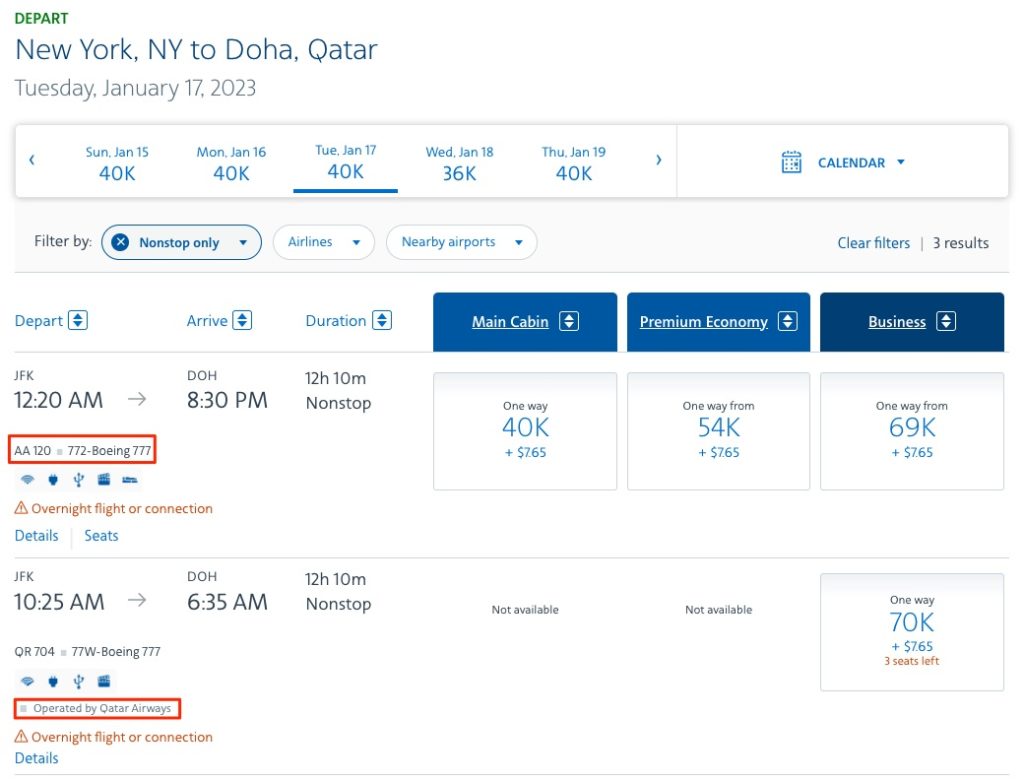Screen dimensions: 1024x781
Task: Click the Clear filters link
Action: (x=873, y=242)
